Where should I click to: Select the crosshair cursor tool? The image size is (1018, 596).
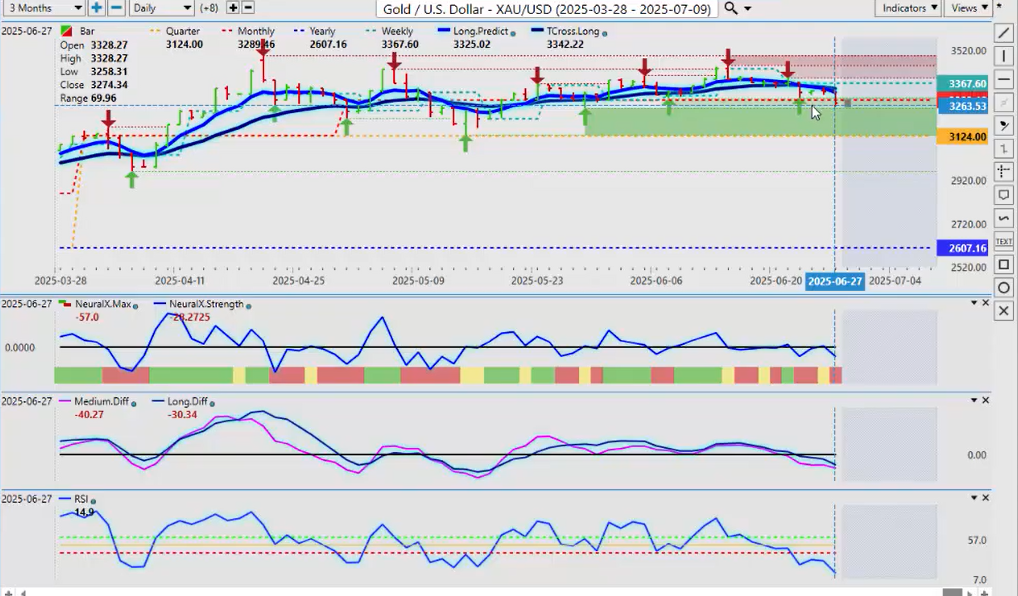(1004, 172)
